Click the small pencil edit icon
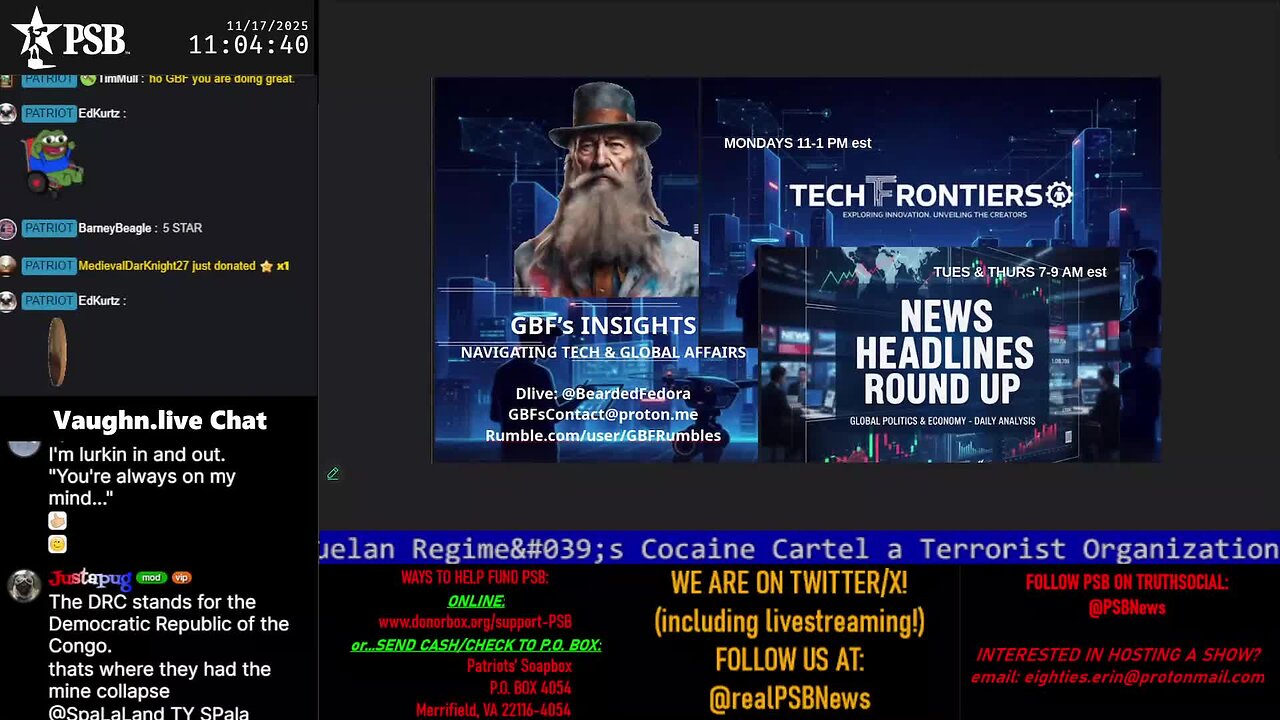The width and height of the screenshot is (1280, 720). (333, 474)
